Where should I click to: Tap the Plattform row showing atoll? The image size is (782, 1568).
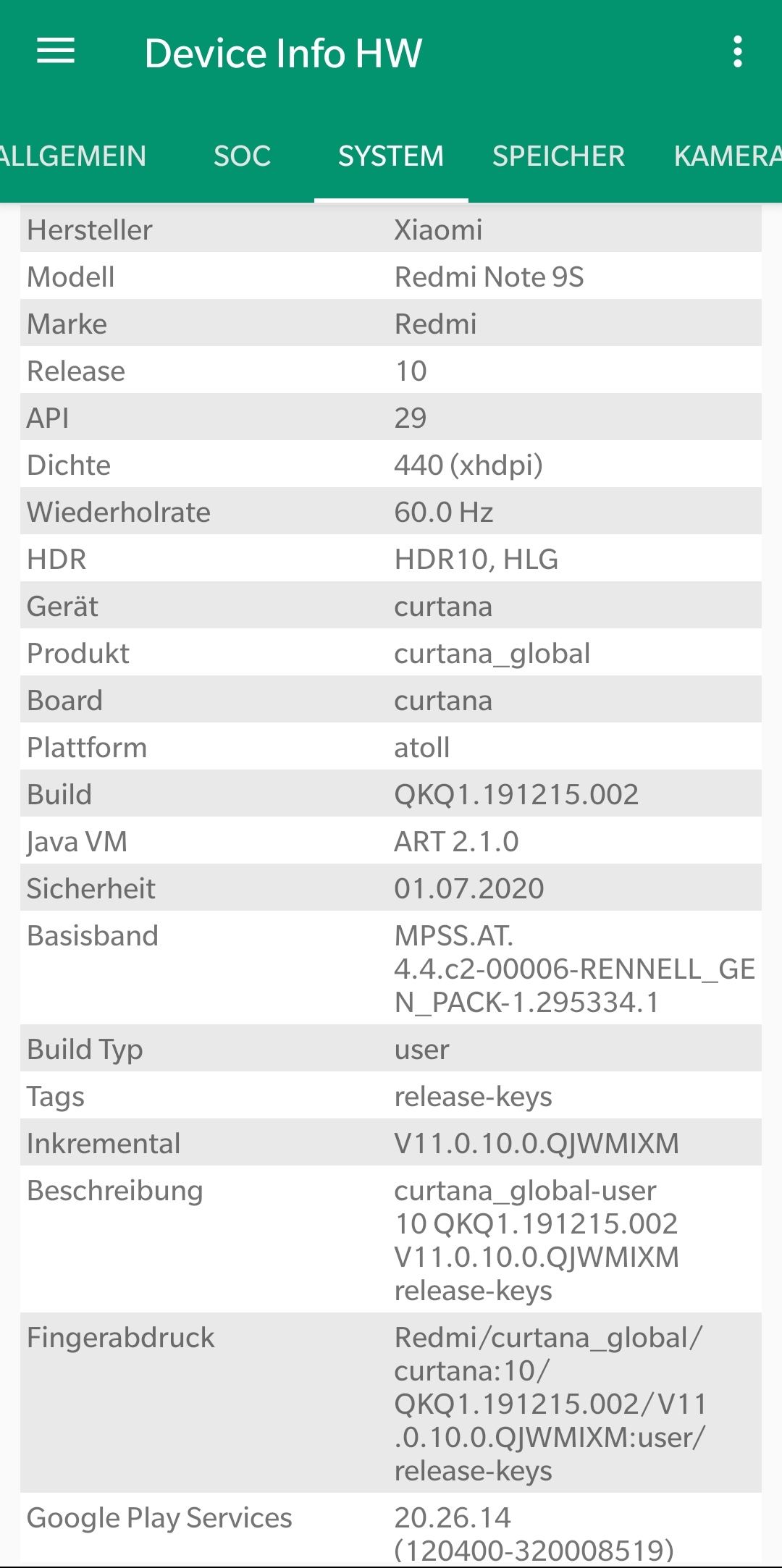pyautogui.click(x=391, y=747)
